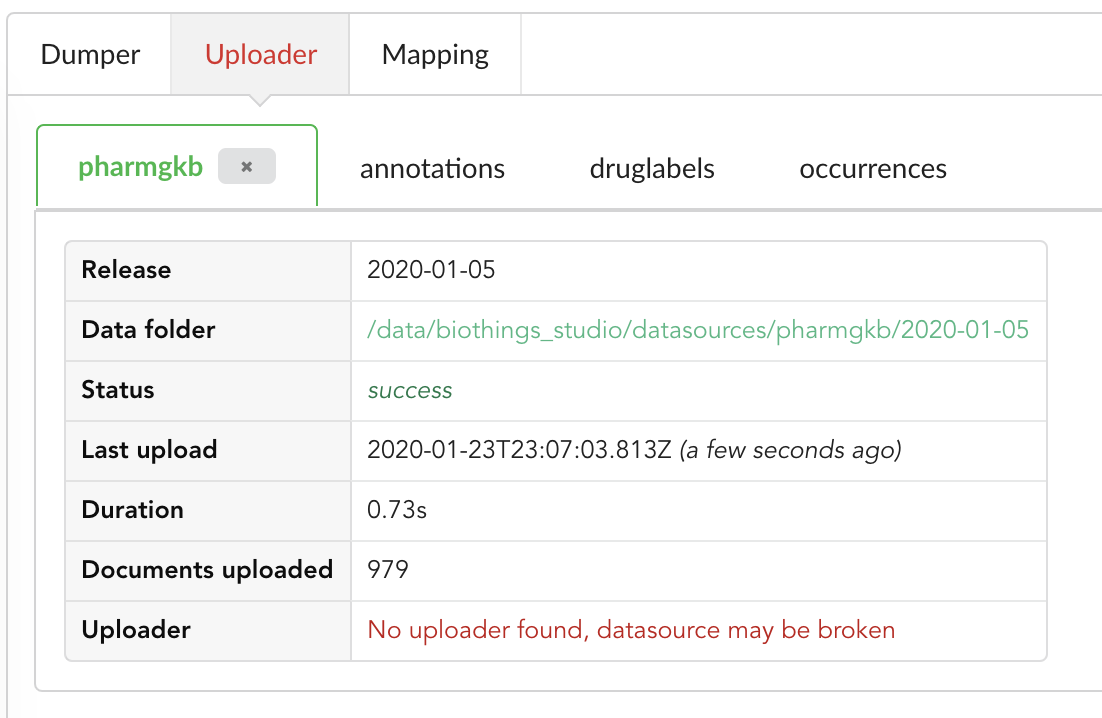Viewport: 1102px width, 718px height.
Task: Click the Uploader row label in table
Action: tap(136, 630)
